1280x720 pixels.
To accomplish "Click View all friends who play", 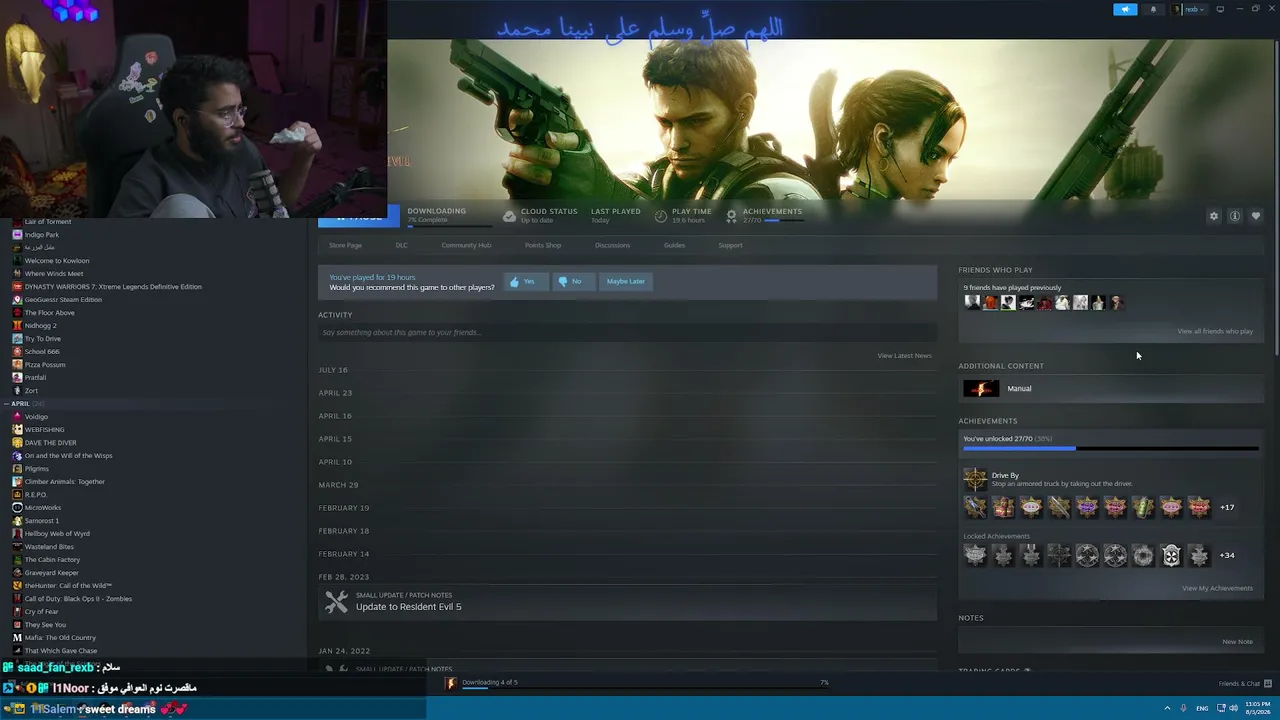I will click(x=1215, y=331).
